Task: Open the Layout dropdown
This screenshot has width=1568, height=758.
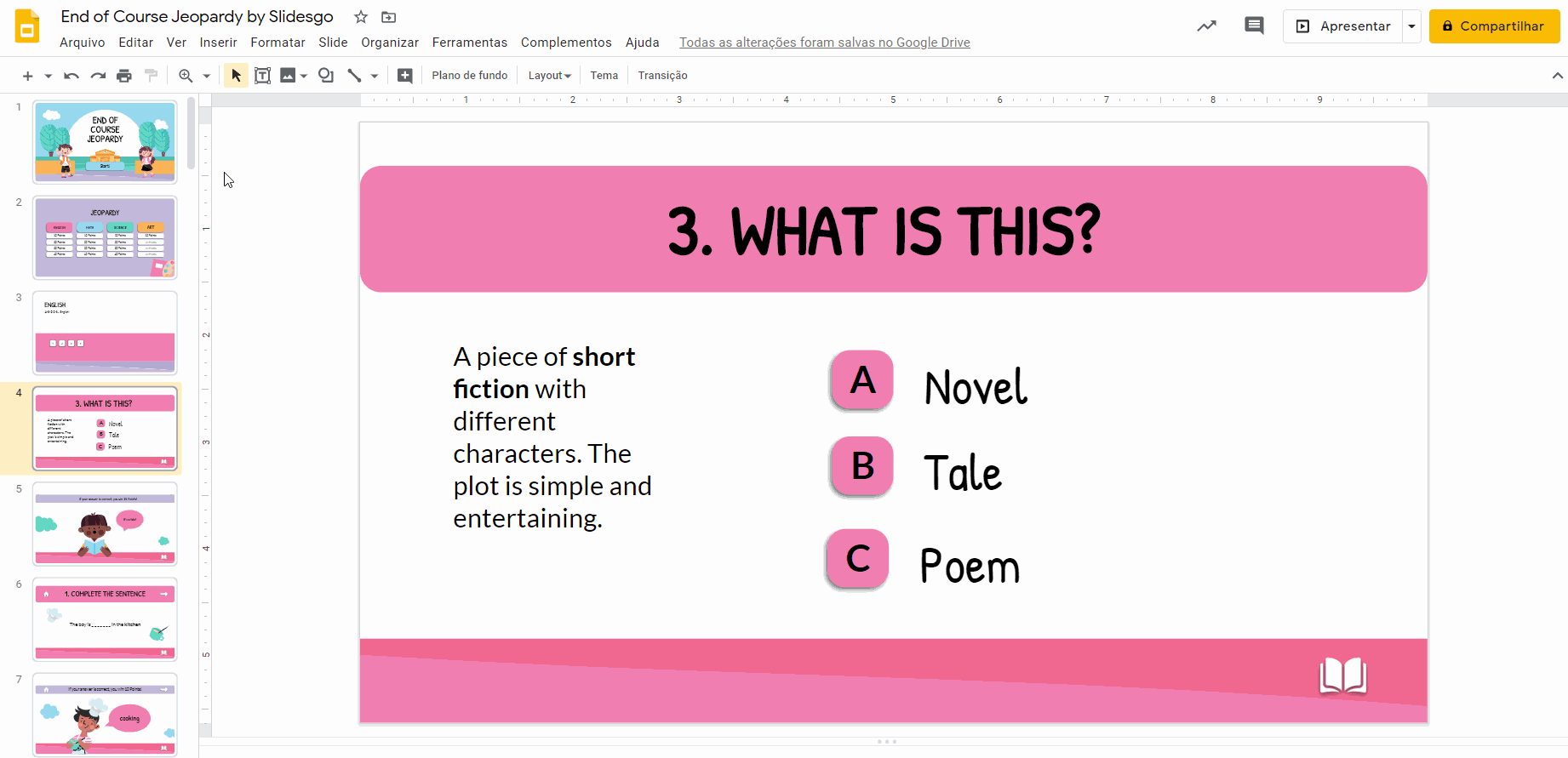Action: 549,76
